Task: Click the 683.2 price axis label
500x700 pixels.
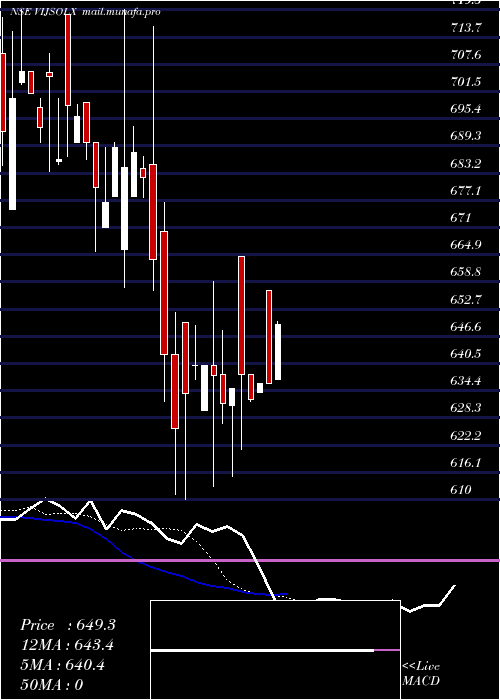Action: pyautogui.click(x=466, y=164)
